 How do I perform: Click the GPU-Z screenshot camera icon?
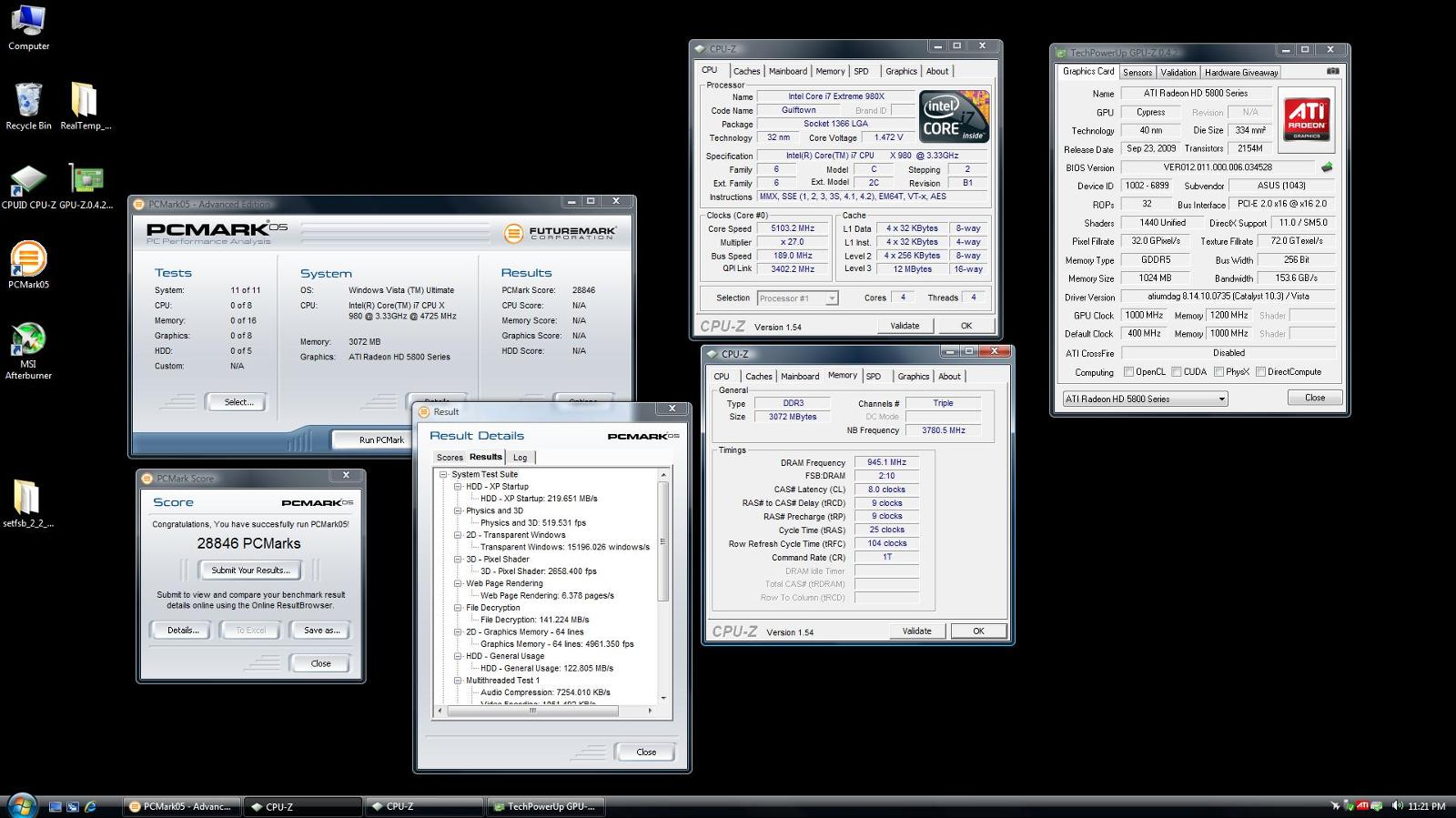pyautogui.click(x=1332, y=71)
